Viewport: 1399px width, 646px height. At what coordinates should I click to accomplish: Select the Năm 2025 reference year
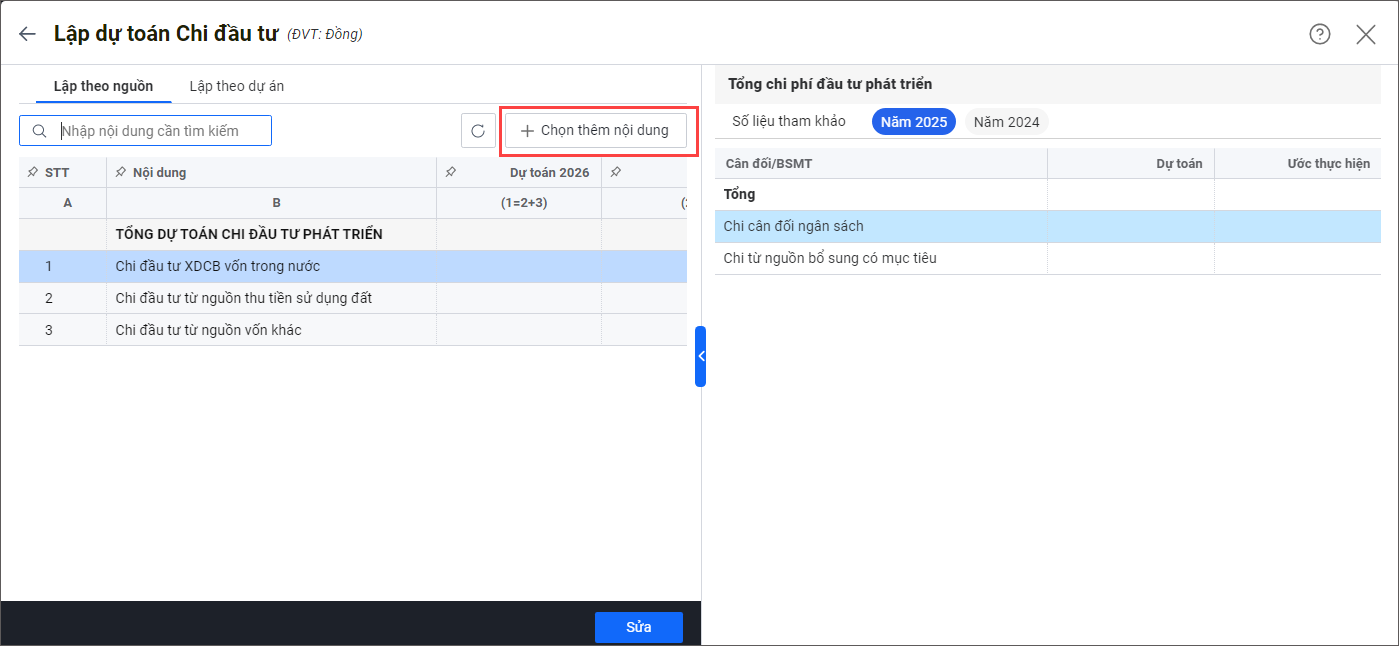(914, 122)
